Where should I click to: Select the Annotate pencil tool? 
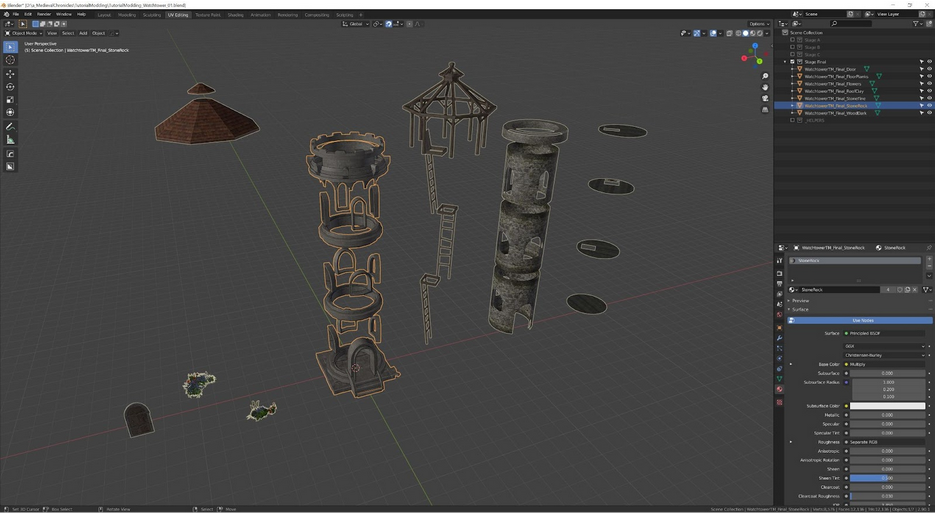click(10, 127)
